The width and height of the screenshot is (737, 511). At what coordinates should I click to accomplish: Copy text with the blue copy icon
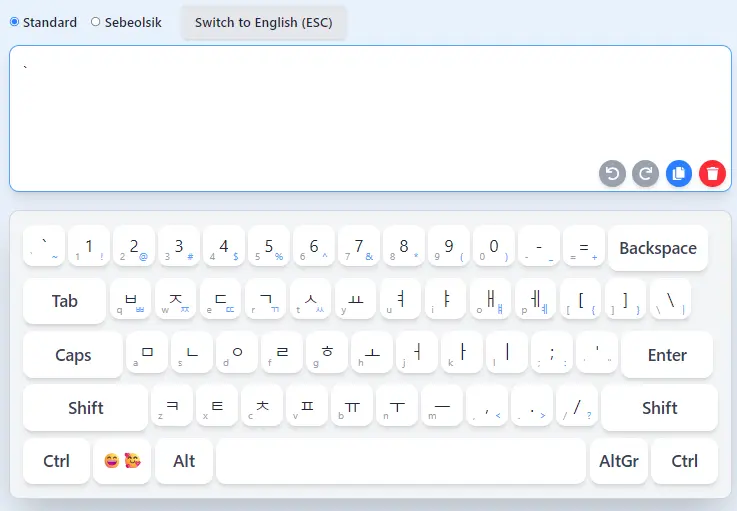pyautogui.click(x=679, y=173)
